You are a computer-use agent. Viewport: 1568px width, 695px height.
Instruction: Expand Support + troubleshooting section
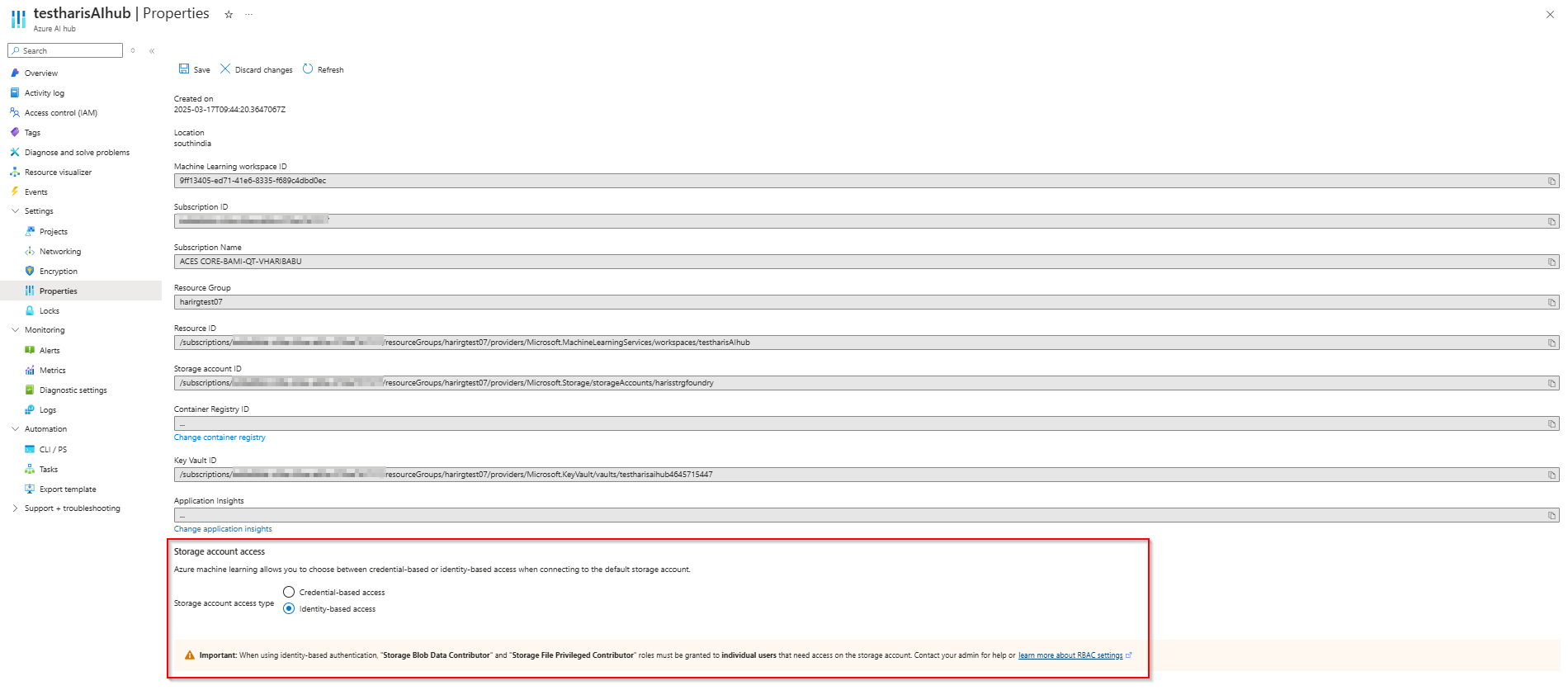15,508
